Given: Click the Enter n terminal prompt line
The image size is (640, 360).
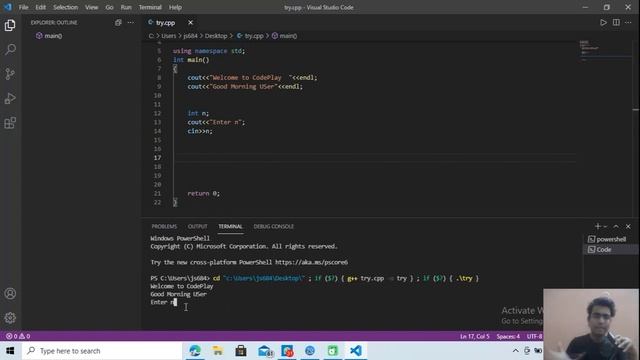Looking at the screenshot, I should (x=163, y=302).
